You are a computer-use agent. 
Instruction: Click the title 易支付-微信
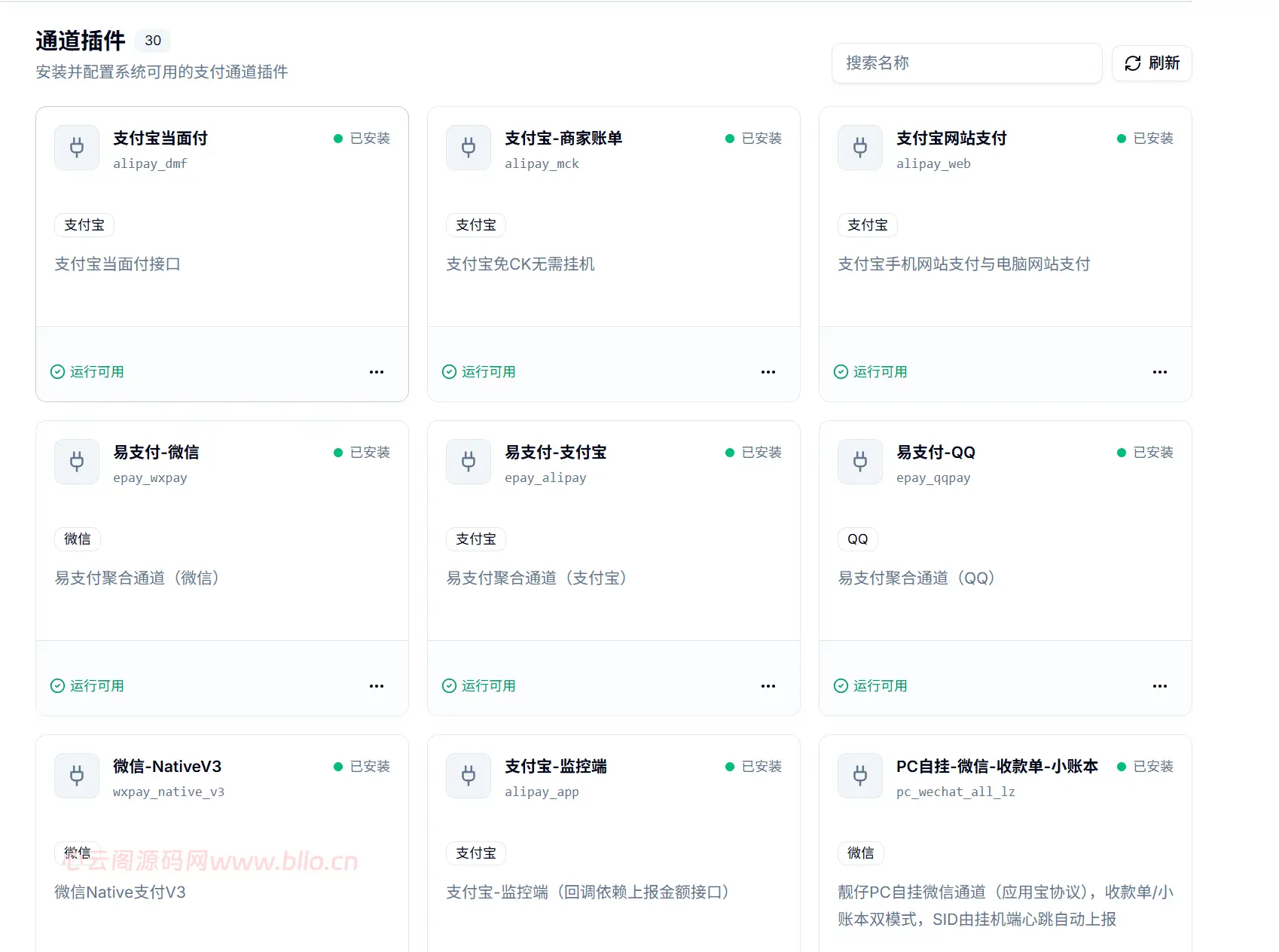[x=156, y=453]
